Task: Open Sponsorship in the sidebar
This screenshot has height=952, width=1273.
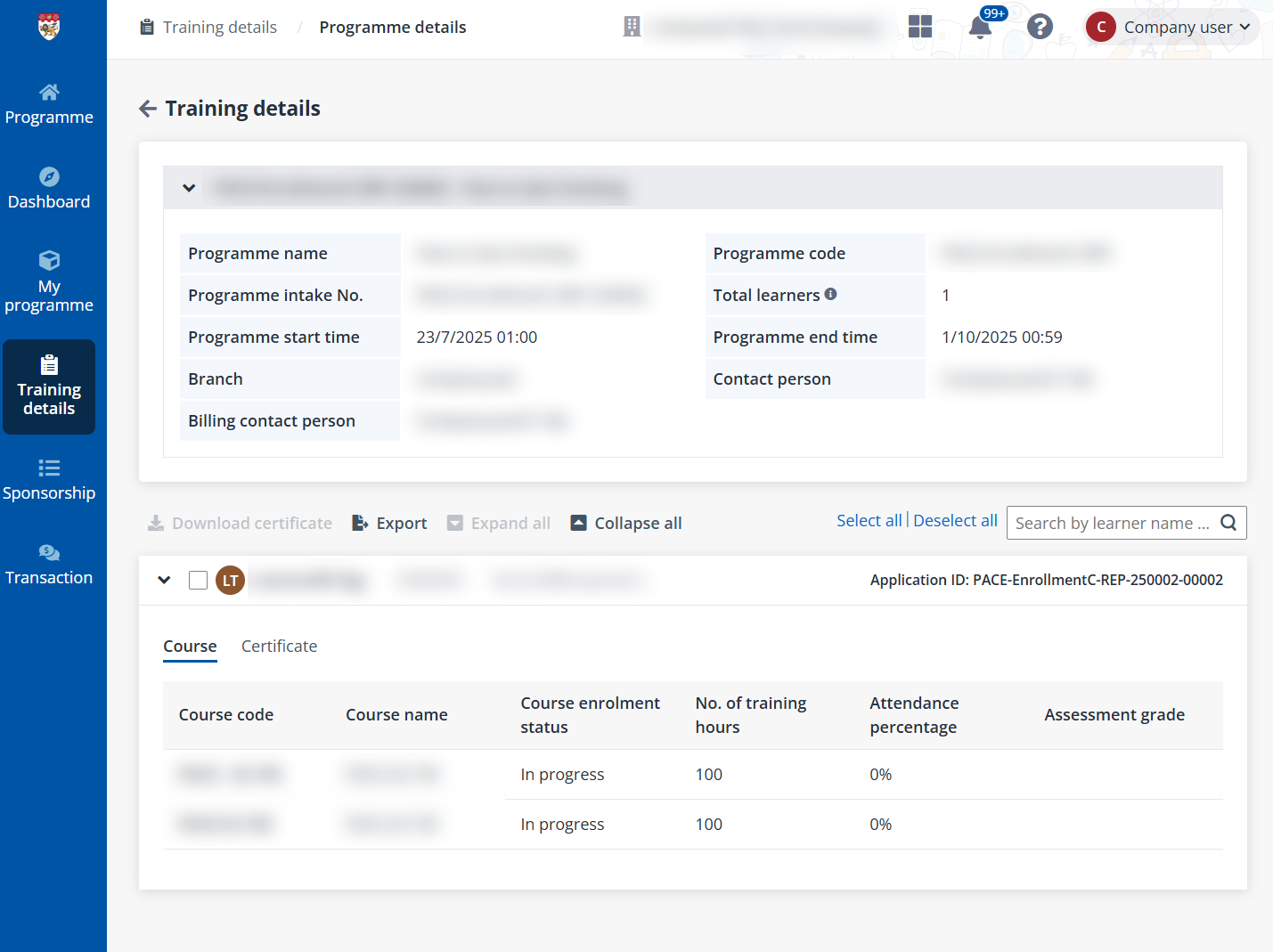Action: 49,481
